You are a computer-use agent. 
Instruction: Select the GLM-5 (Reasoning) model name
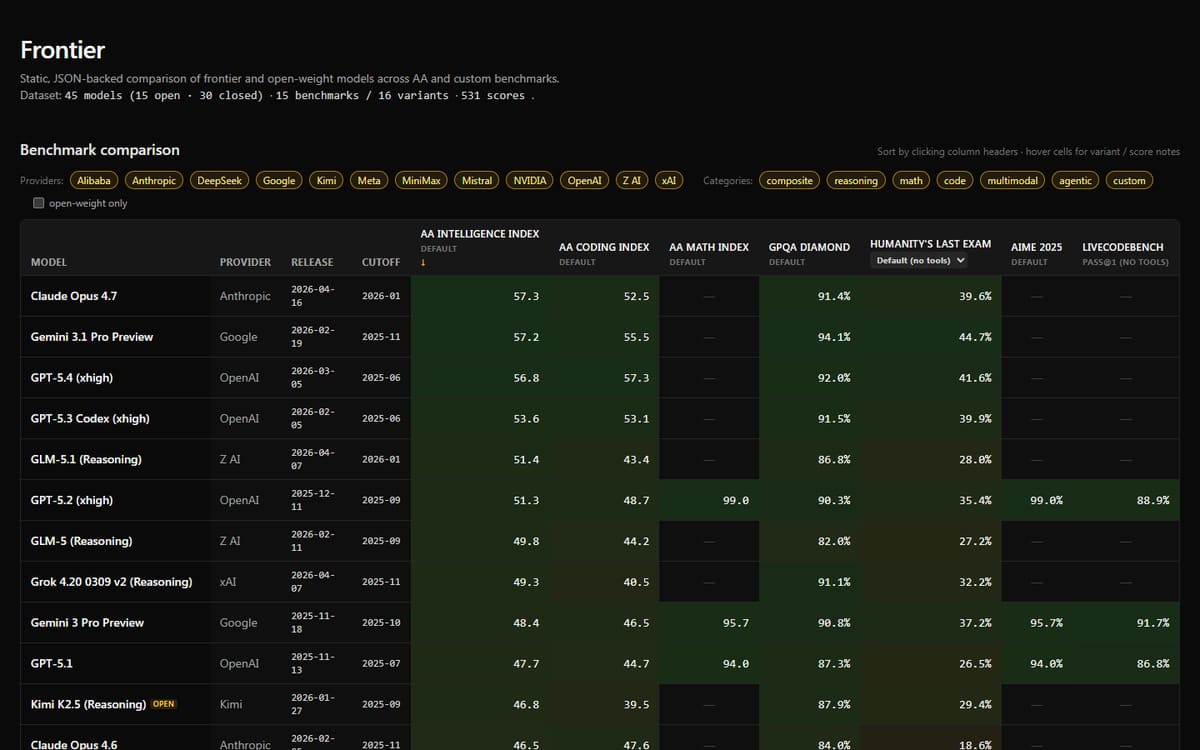81,541
